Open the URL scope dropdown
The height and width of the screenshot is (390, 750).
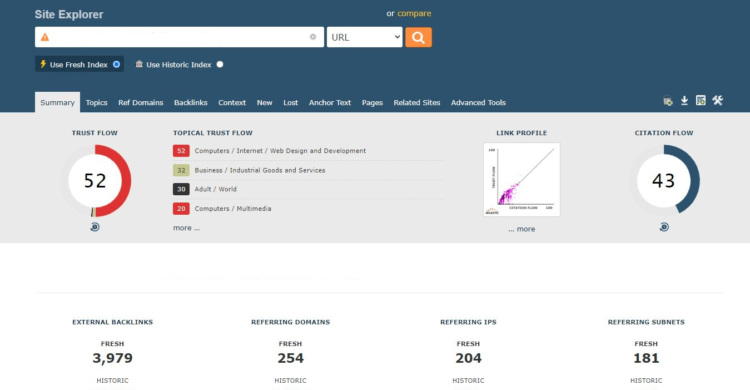364,37
